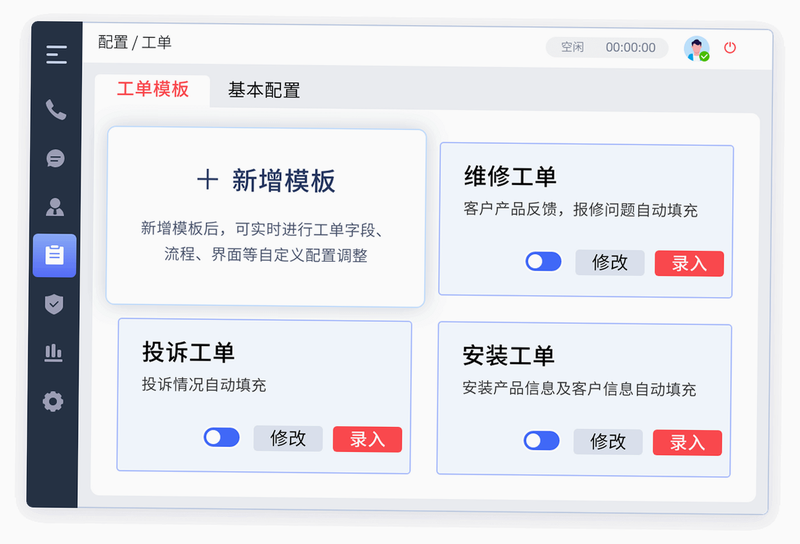Collapse the sidebar with the hamburger menu icon

point(56,55)
